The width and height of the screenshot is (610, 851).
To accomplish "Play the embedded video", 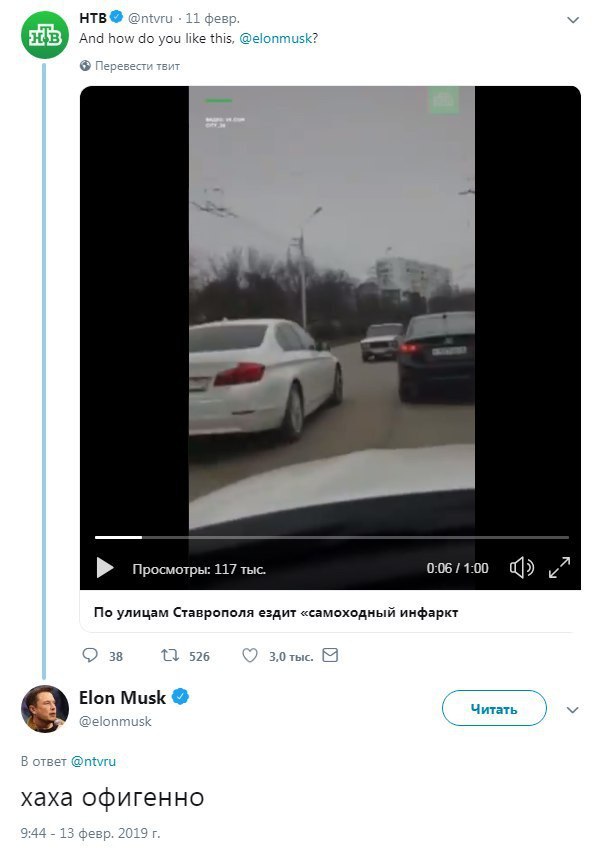I will coord(105,568).
